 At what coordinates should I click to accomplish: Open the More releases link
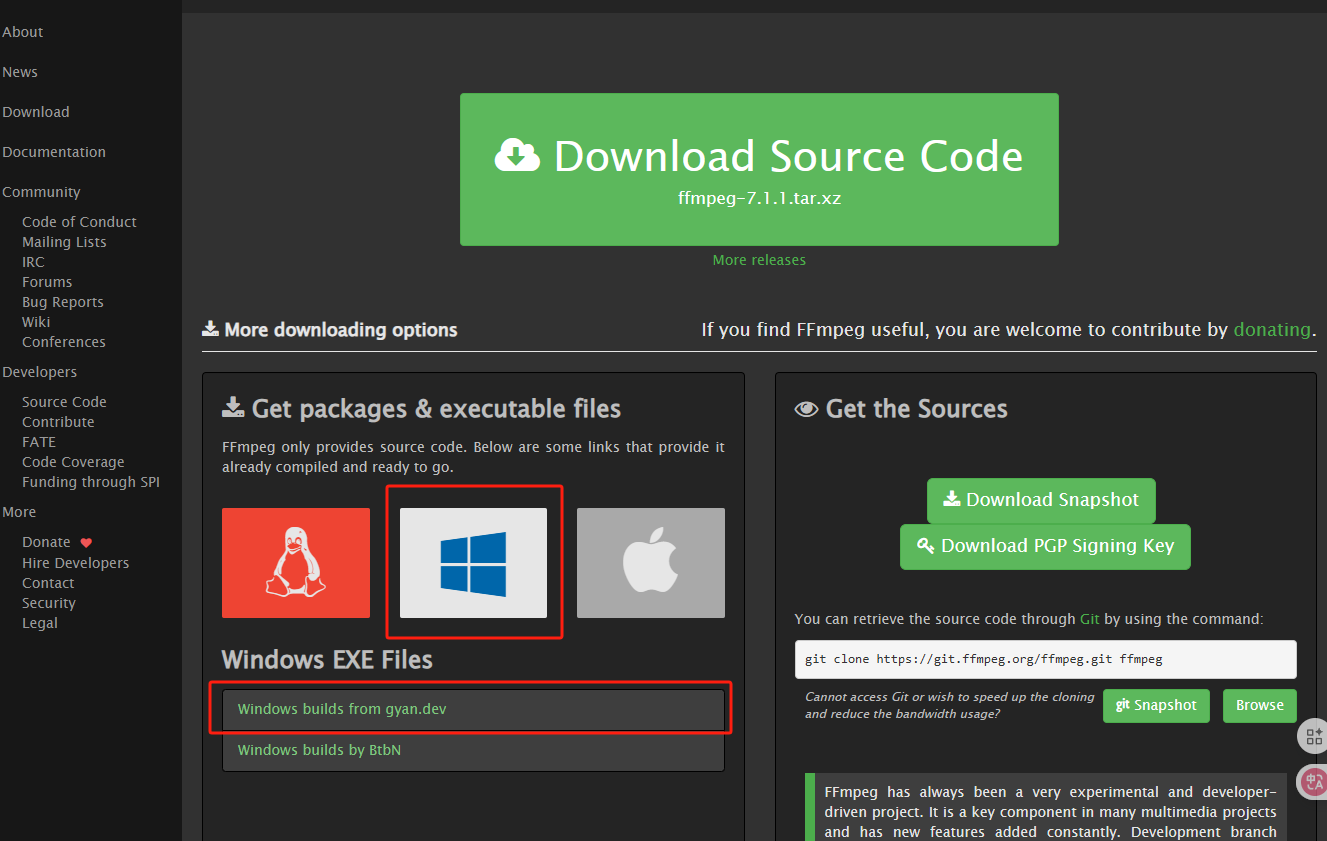(x=759, y=260)
